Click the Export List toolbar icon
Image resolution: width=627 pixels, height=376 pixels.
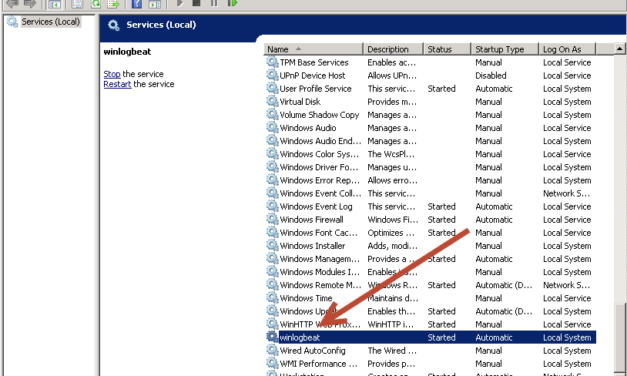[114, 4]
